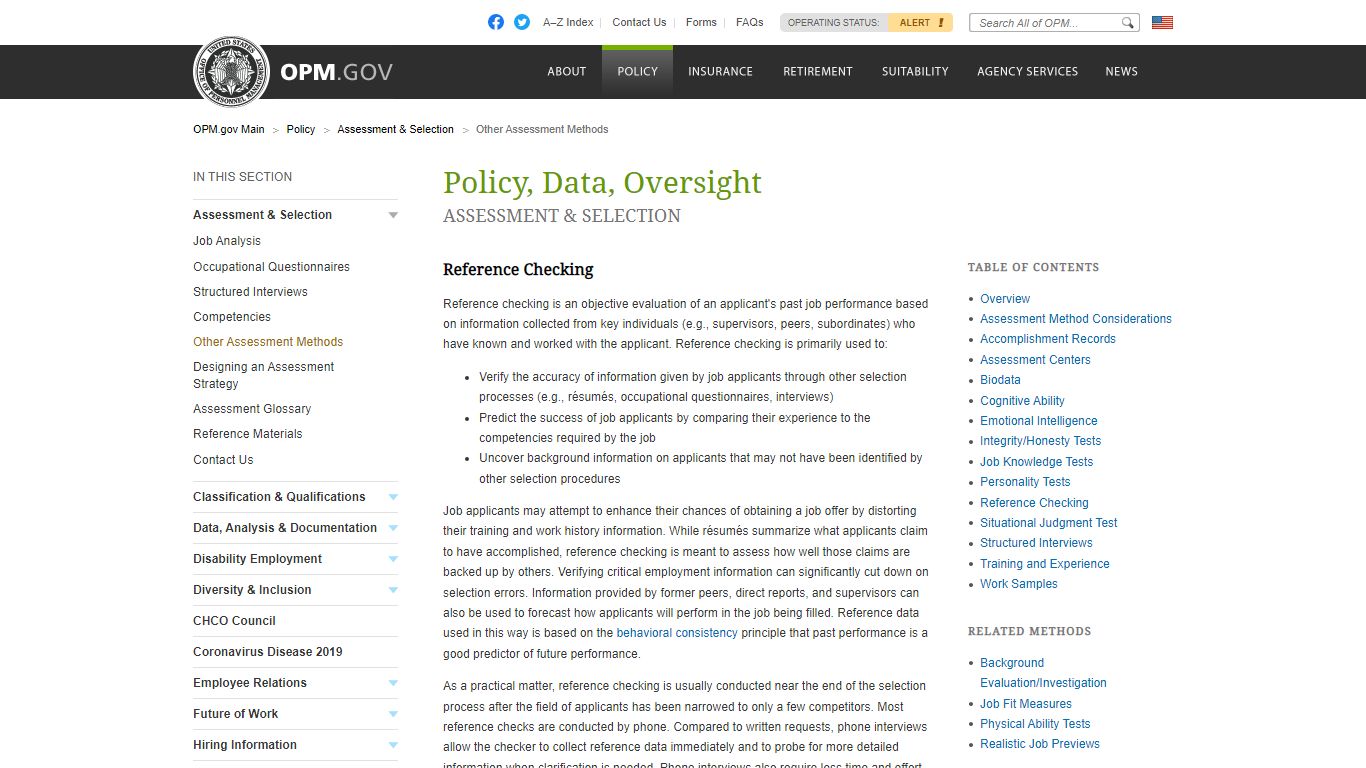This screenshot has height=768, width=1366.
Task: Open the Retirement menu
Action: pyautogui.click(x=817, y=71)
